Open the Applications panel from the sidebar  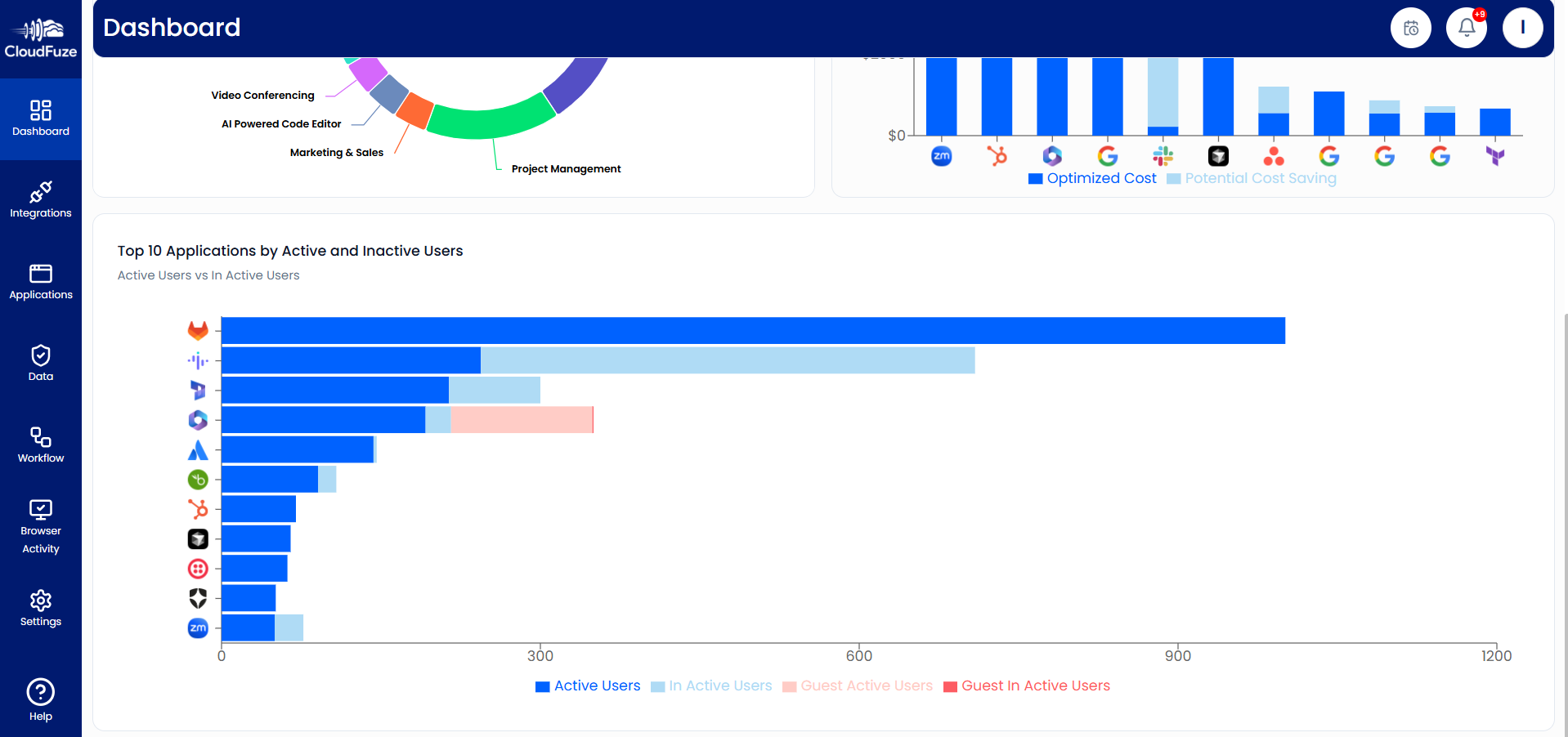[x=40, y=282]
